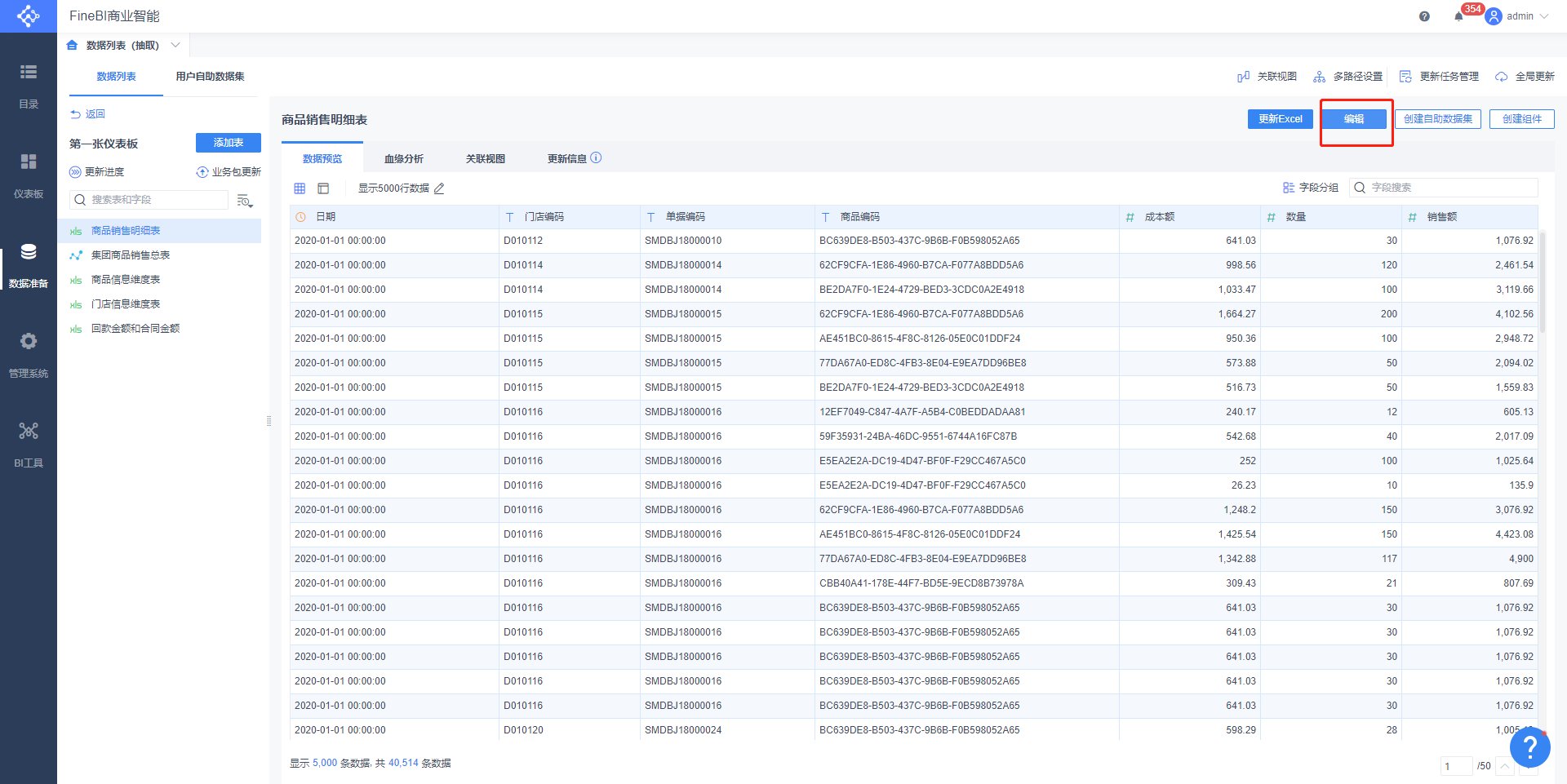Viewport: 1567px width, 784px height.
Task: Click the 更新Excel button
Action: (x=1280, y=119)
